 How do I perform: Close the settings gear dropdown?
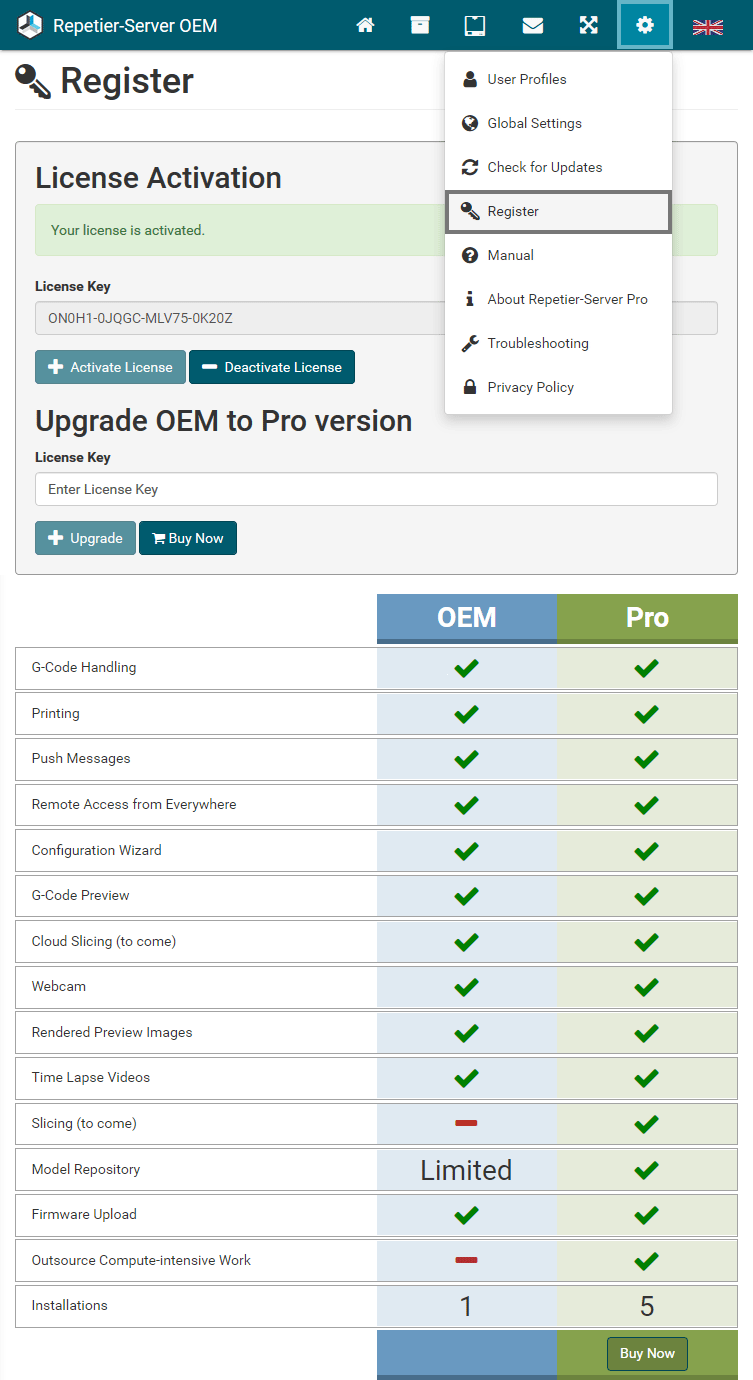[645, 26]
